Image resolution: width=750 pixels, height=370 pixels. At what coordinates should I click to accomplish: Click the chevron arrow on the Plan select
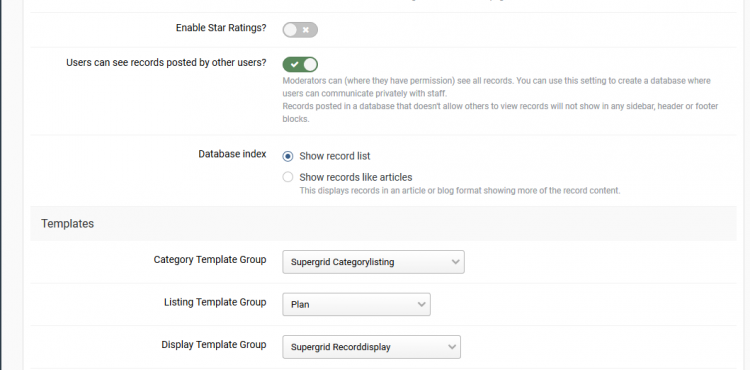click(x=421, y=304)
